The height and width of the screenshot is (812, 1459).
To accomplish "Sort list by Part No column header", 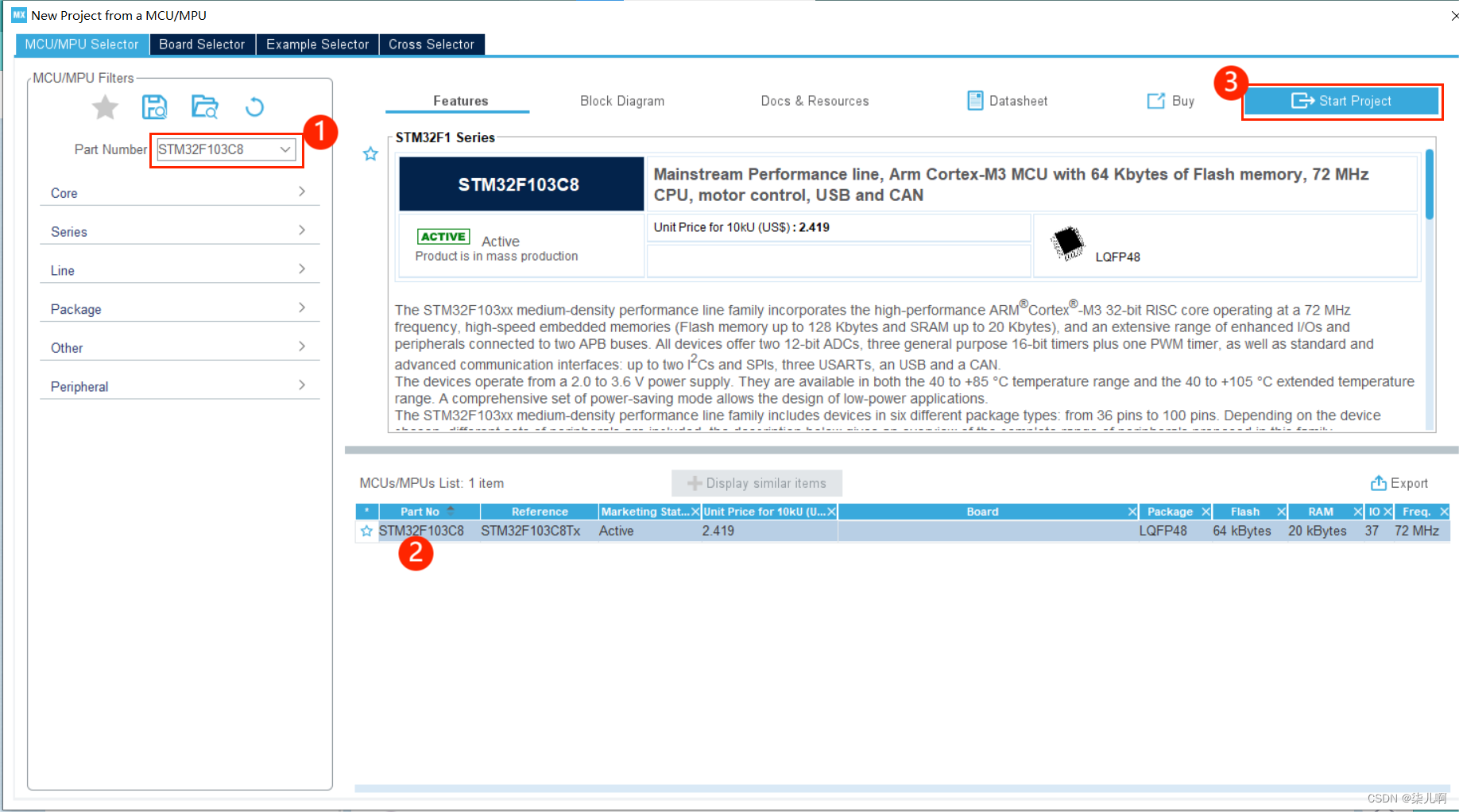I will point(429,512).
